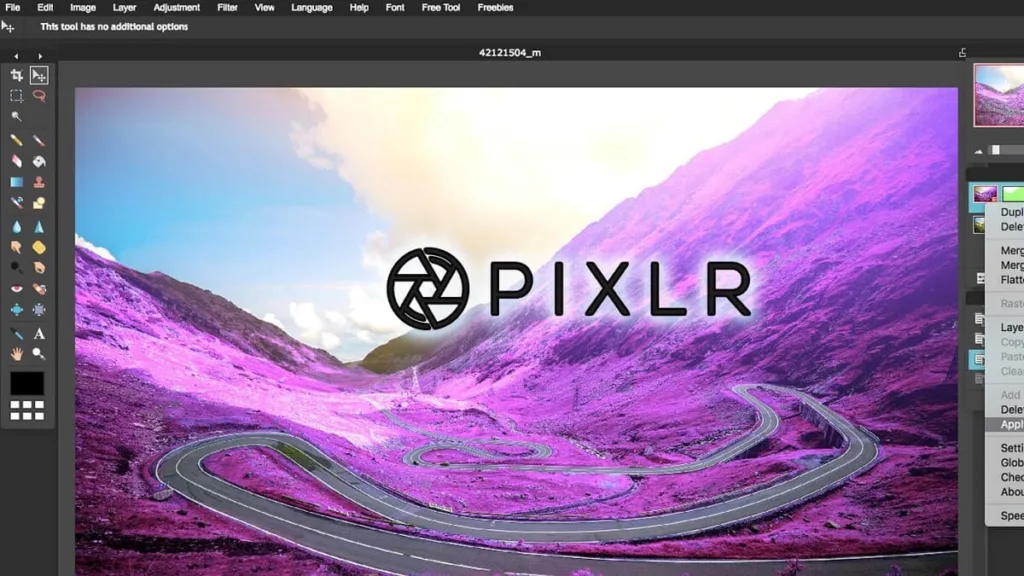Pick the Marquee selection tool
The image size is (1024, 576).
pos(16,96)
